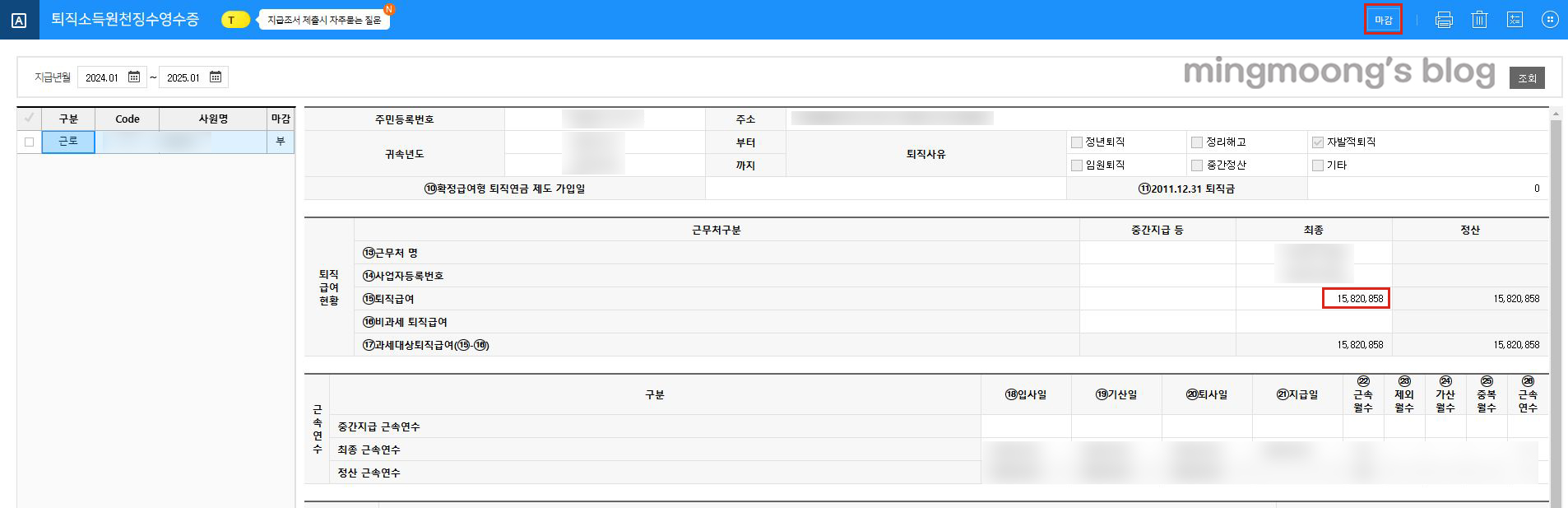Click the ⑭사업자등록번호 row label

(x=403, y=276)
